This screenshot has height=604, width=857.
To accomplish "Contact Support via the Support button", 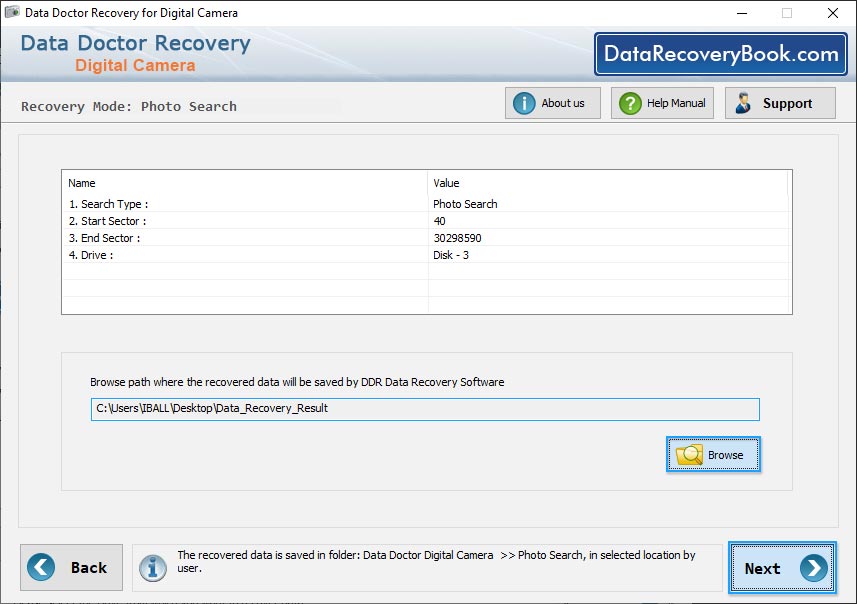I will pyautogui.click(x=779, y=102).
